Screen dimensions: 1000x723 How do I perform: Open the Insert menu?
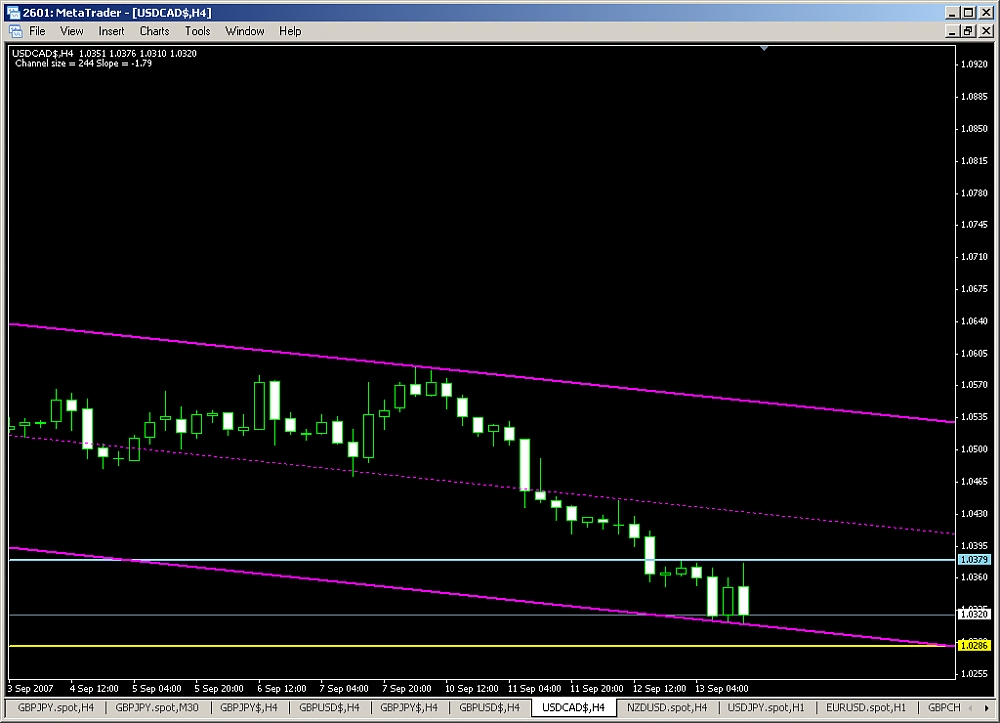[111, 31]
